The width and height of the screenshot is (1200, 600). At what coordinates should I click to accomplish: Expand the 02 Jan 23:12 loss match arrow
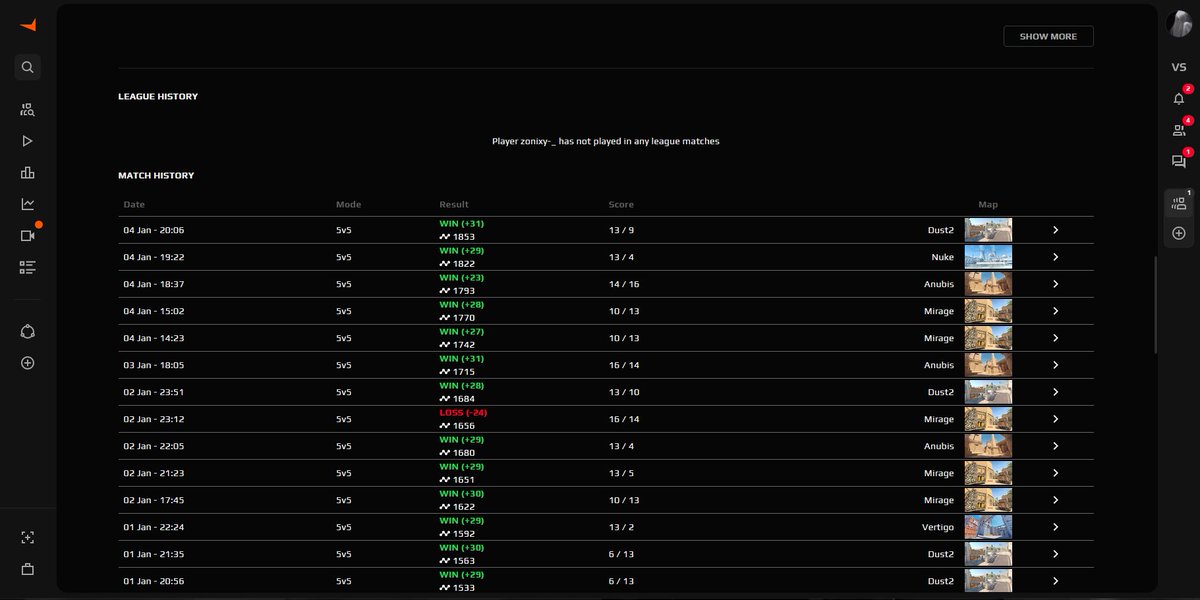(1055, 419)
